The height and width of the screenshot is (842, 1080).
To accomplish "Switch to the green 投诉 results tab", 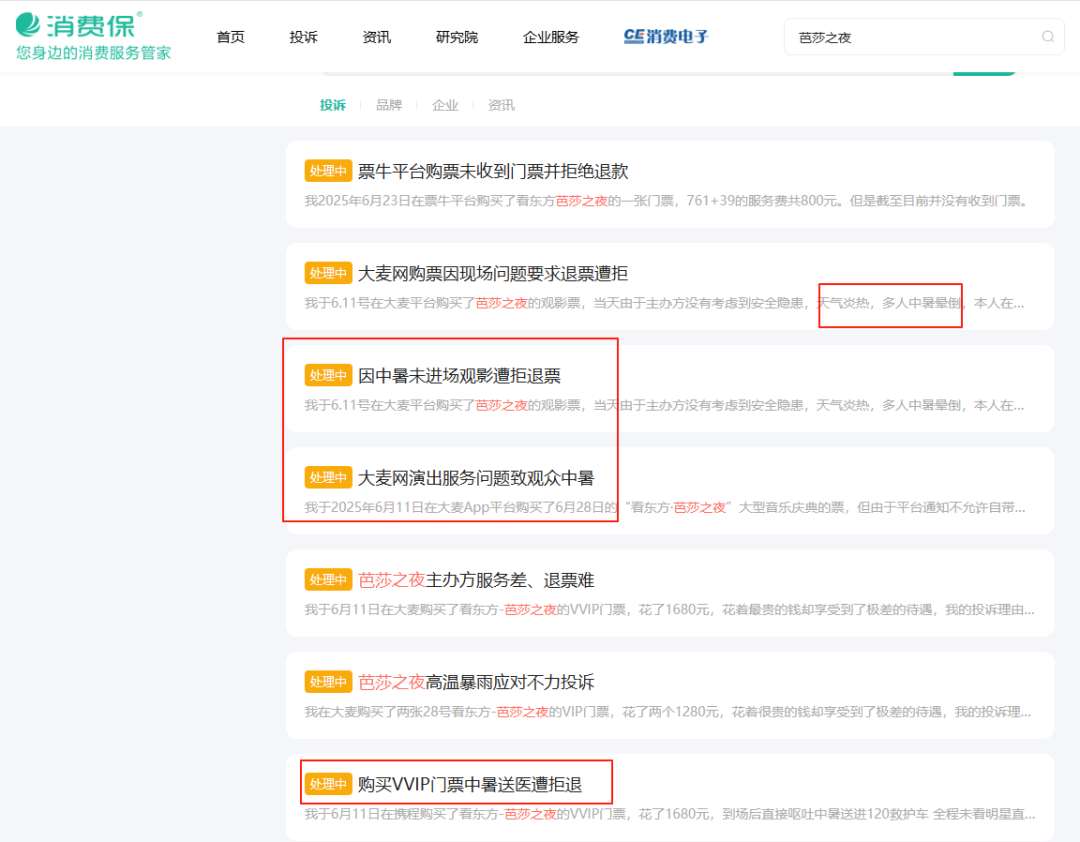I will click(333, 105).
